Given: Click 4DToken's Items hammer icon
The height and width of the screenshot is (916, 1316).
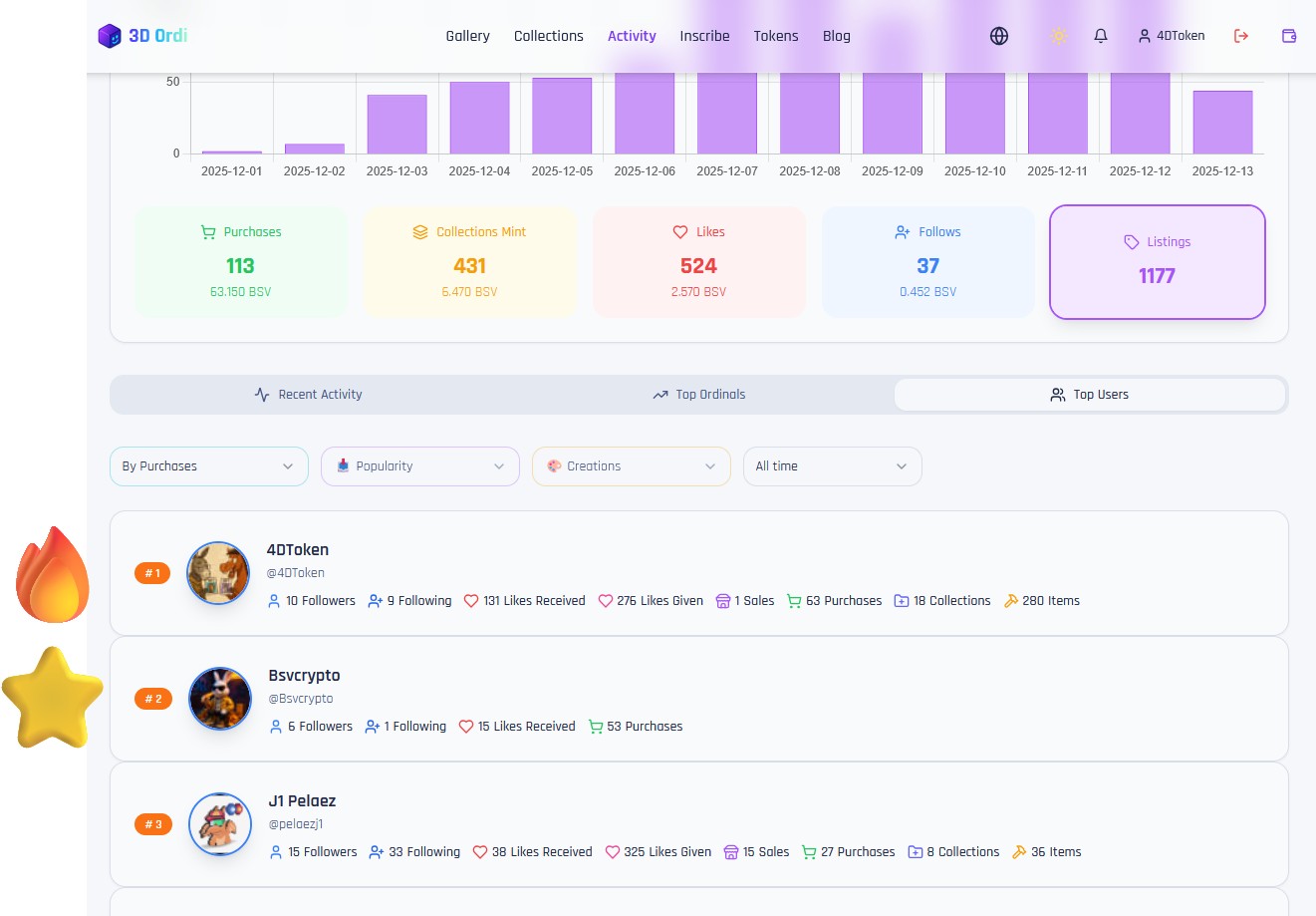Looking at the screenshot, I should [x=1010, y=601].
